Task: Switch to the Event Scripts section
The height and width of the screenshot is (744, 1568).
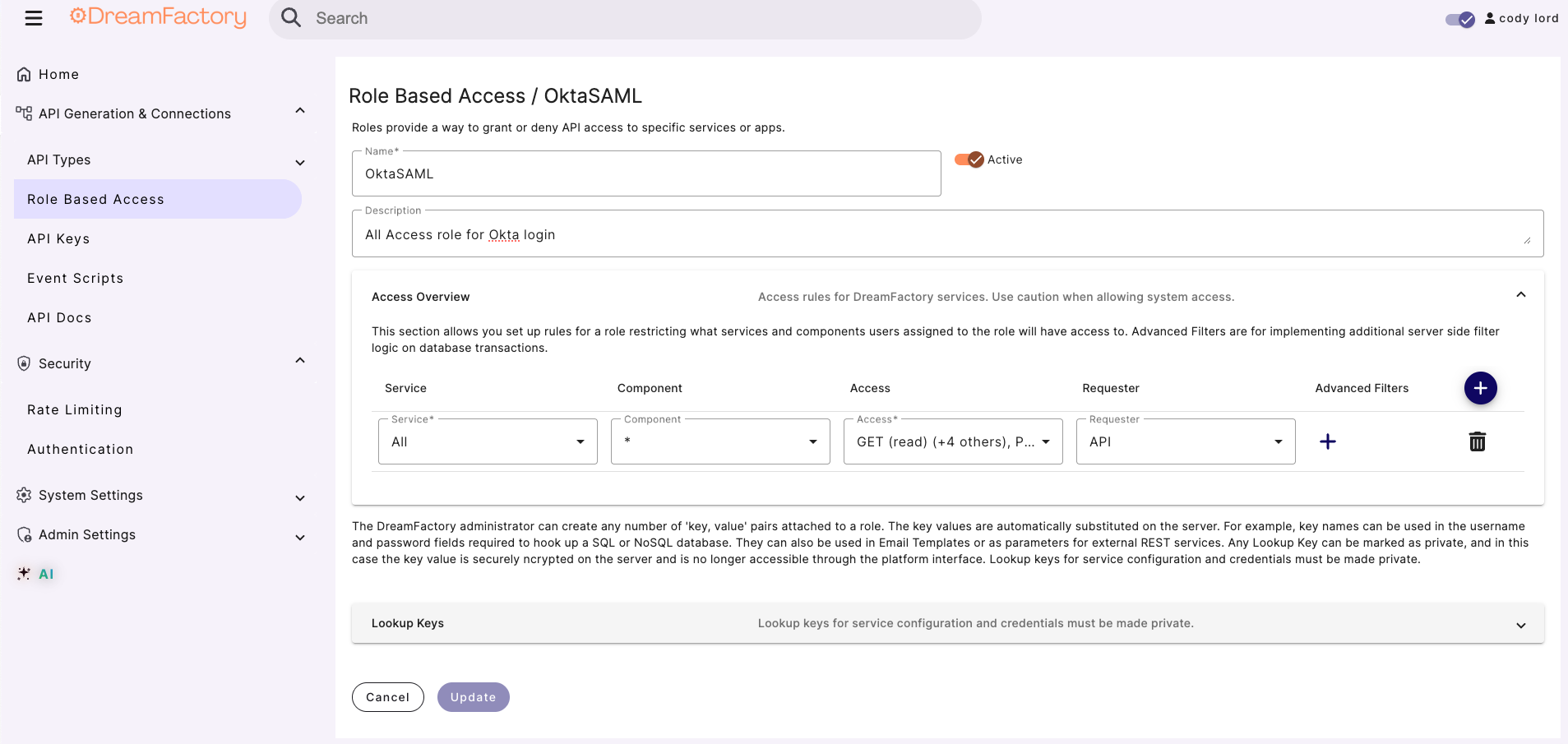Action: point(75,278)
